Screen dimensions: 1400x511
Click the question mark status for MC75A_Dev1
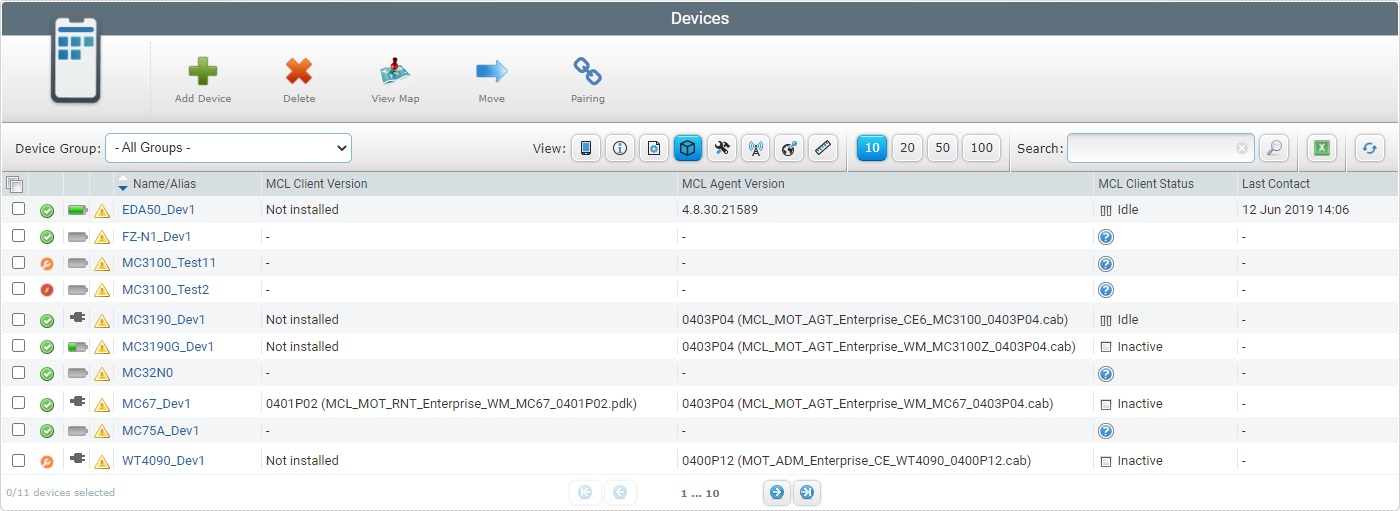point(1106,431)
